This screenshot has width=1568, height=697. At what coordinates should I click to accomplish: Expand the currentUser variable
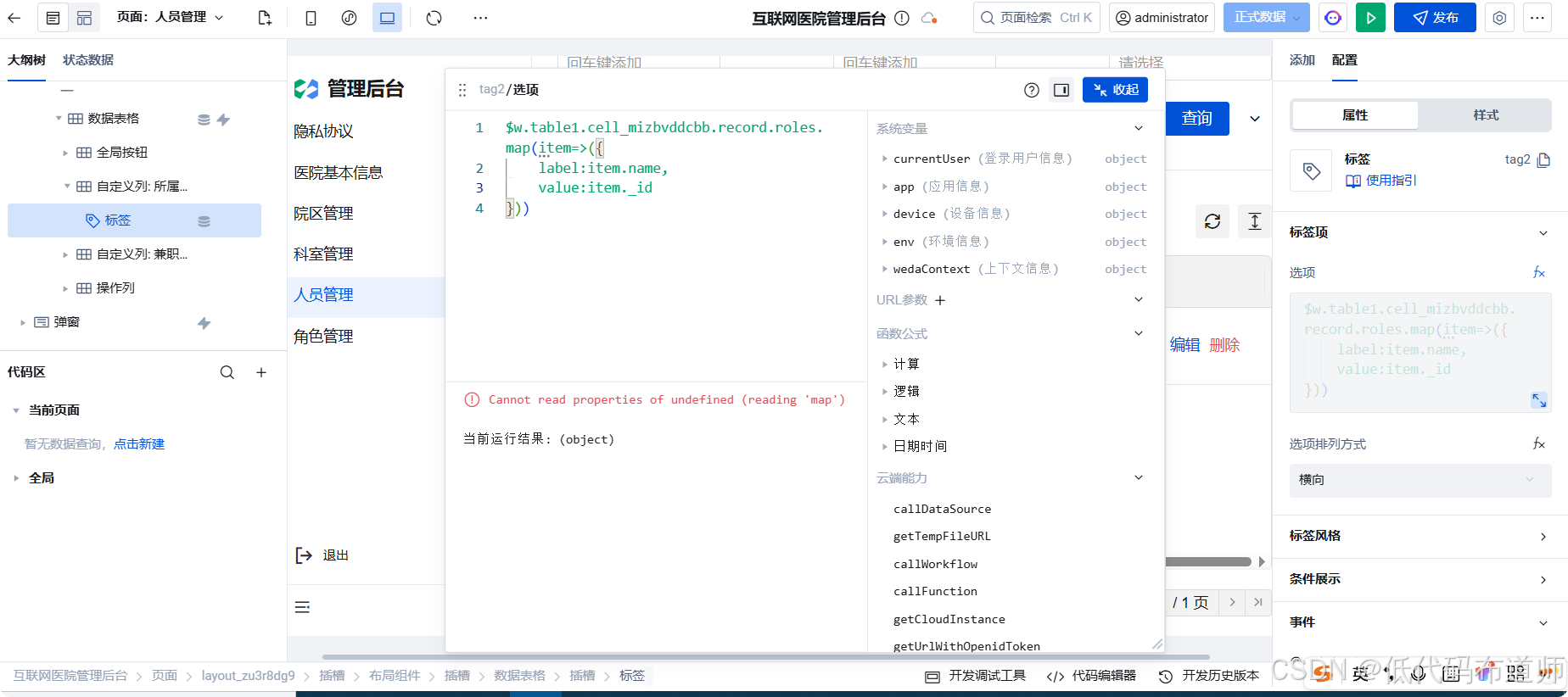[884, 159]
